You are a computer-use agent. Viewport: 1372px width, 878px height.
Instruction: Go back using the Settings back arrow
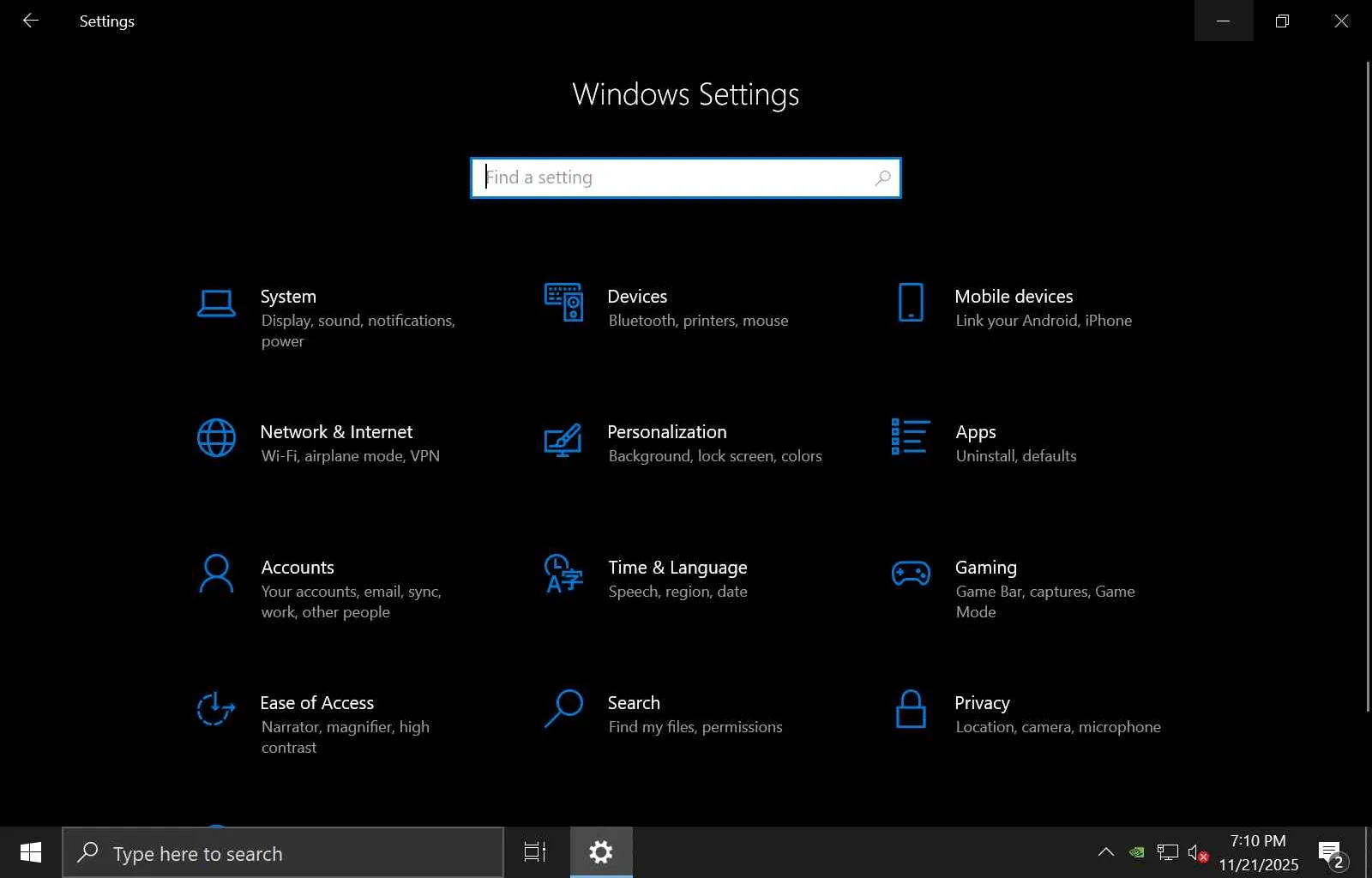(31, 21)
